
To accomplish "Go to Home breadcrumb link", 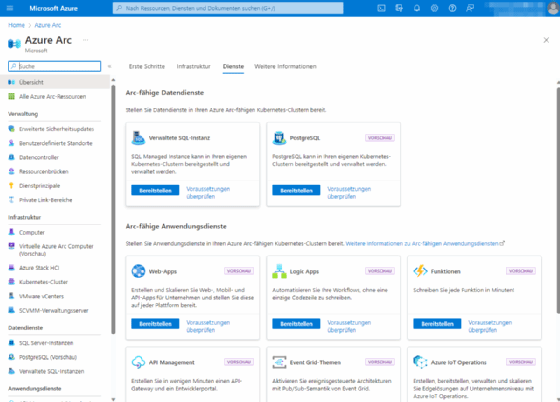I will tap(16, 25).
